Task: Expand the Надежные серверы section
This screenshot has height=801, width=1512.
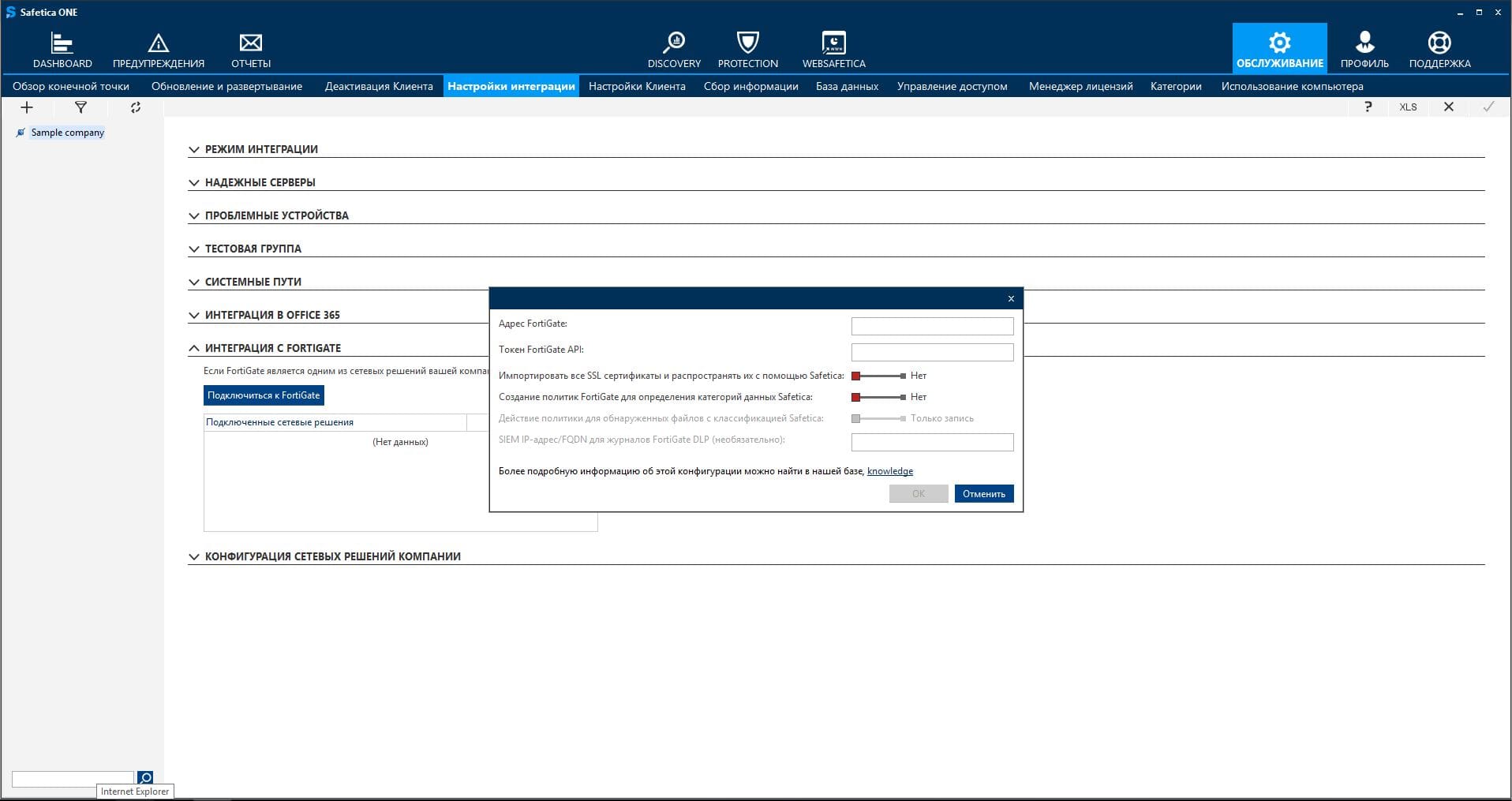Action: (260, 182)
